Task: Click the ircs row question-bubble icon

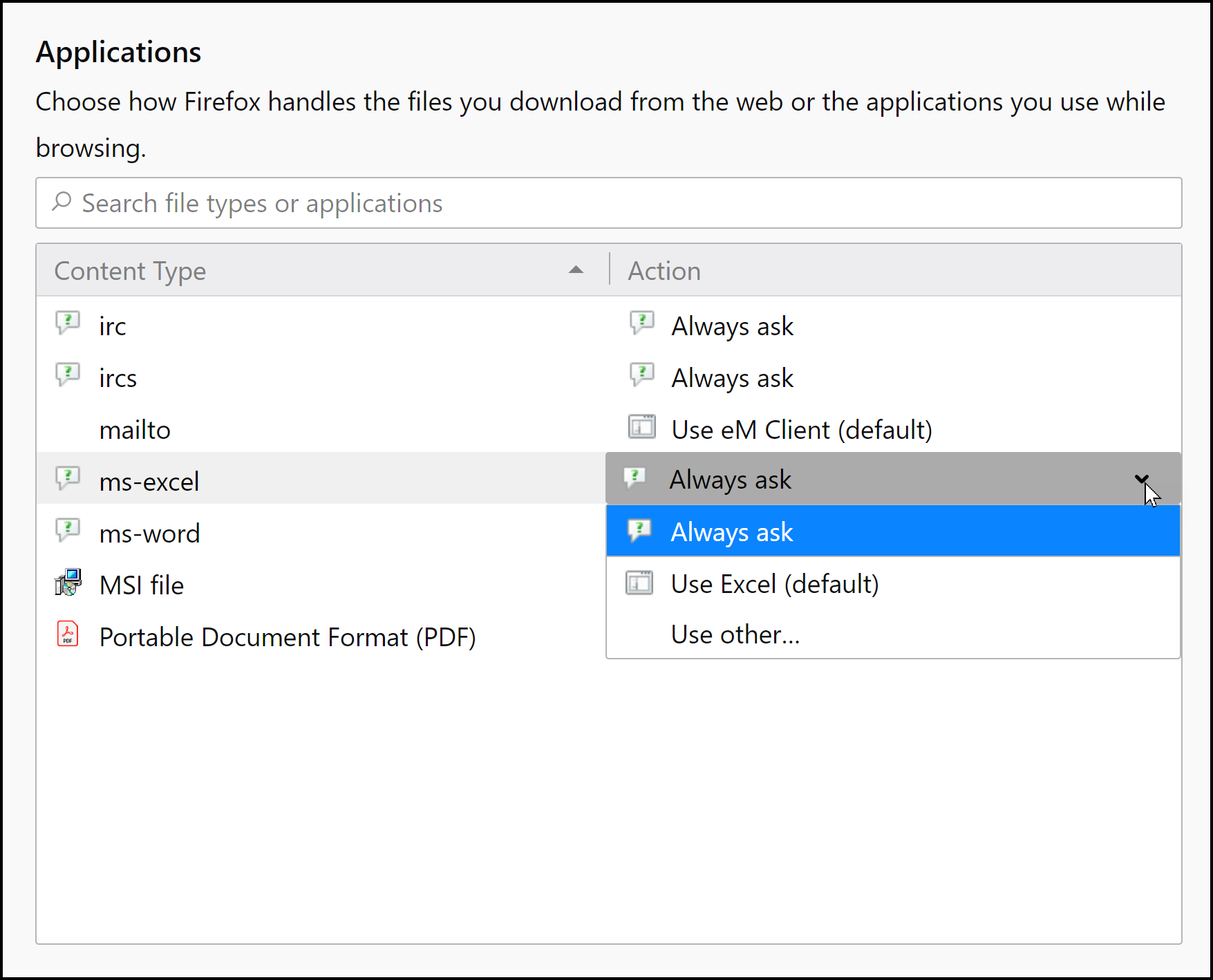Action: pos(68,375)
